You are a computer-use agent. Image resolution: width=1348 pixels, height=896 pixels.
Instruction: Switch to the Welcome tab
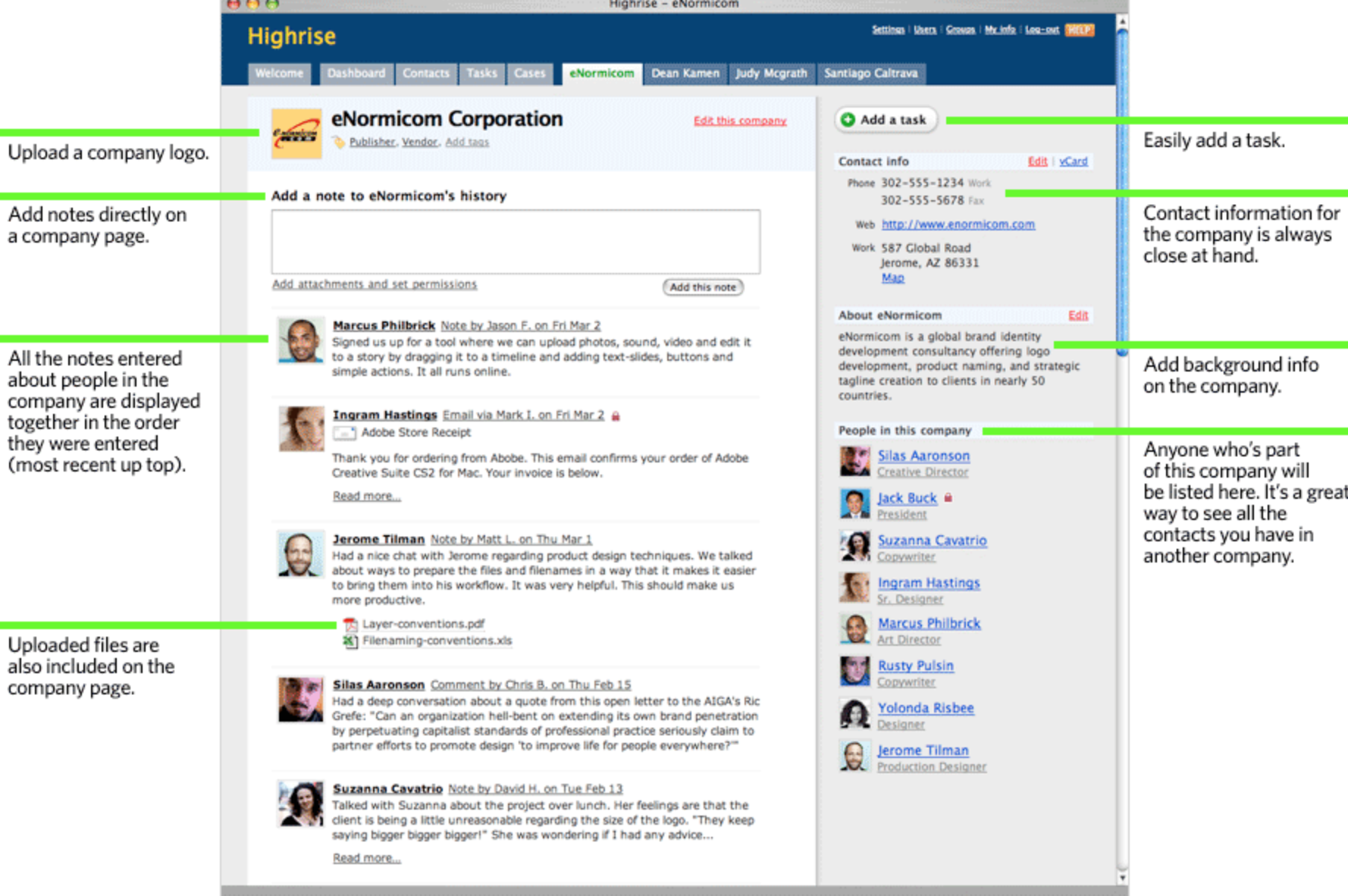pos(279,74)
